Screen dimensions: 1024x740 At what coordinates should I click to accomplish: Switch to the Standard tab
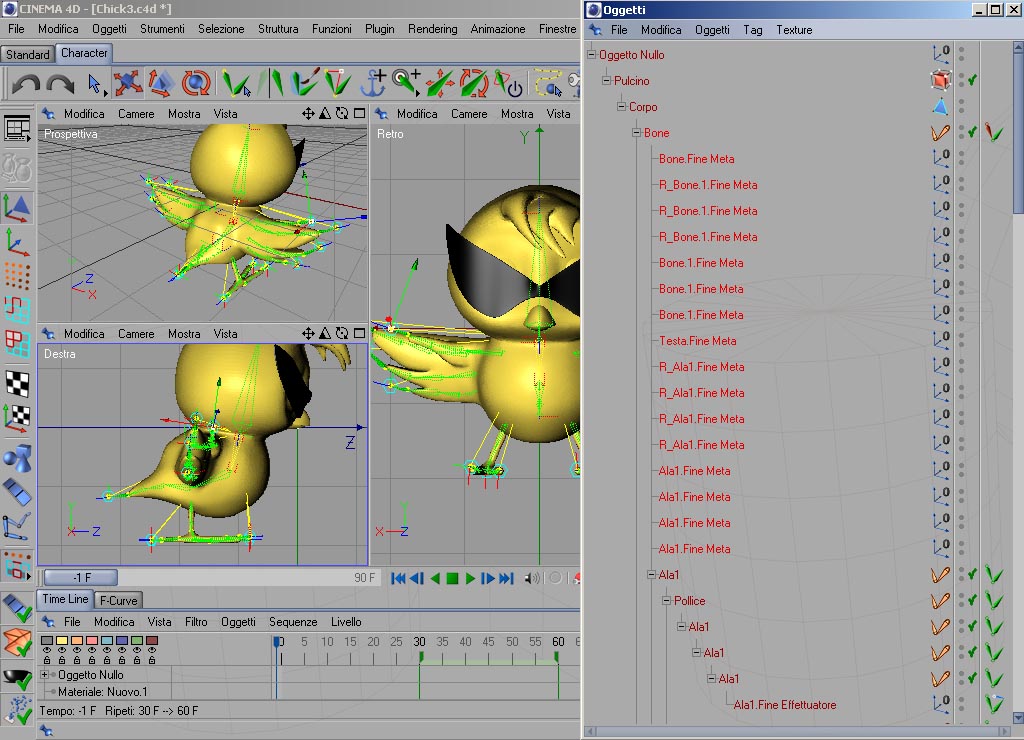tap(27, 54)
